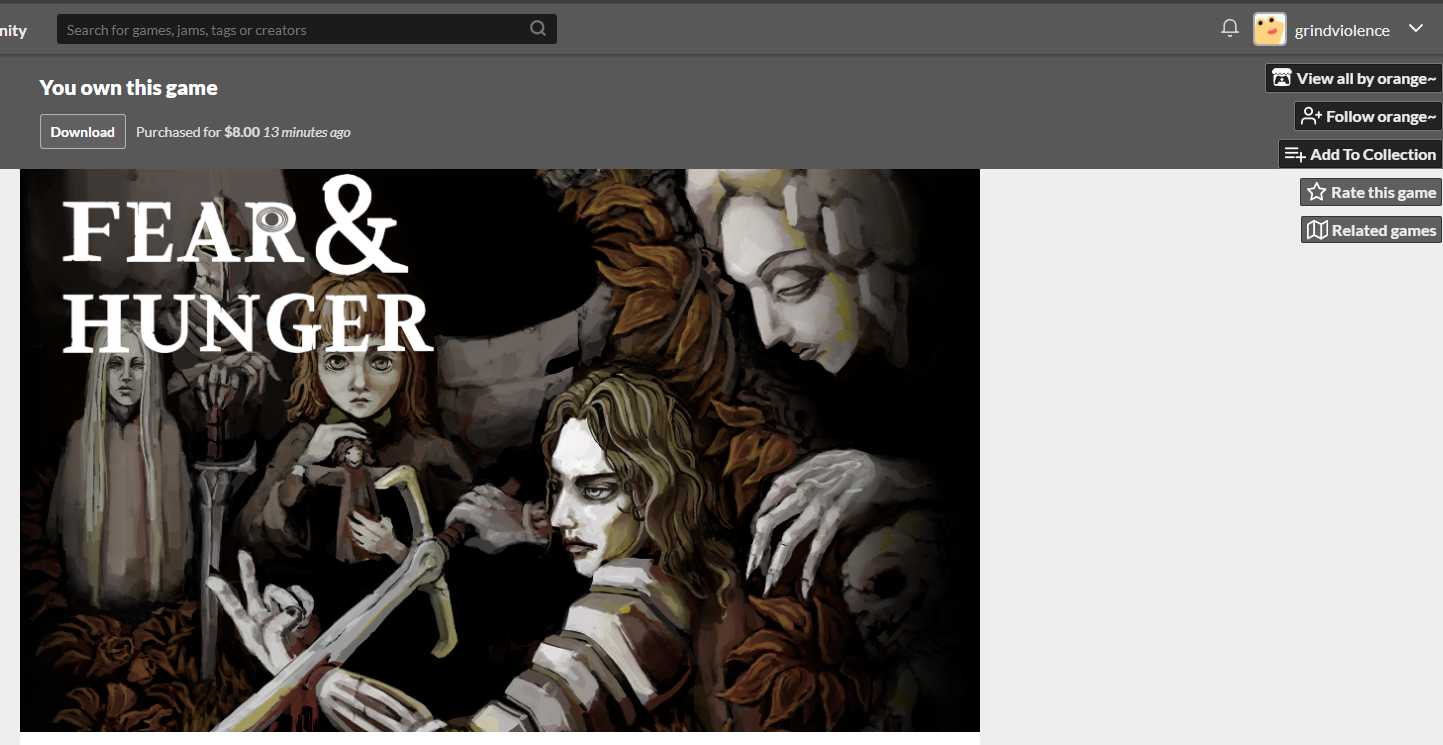The width and height of the screenshot is (1443, 745).
Task: Click the Fear & Hunger banner image
Action: coord(500,450)
